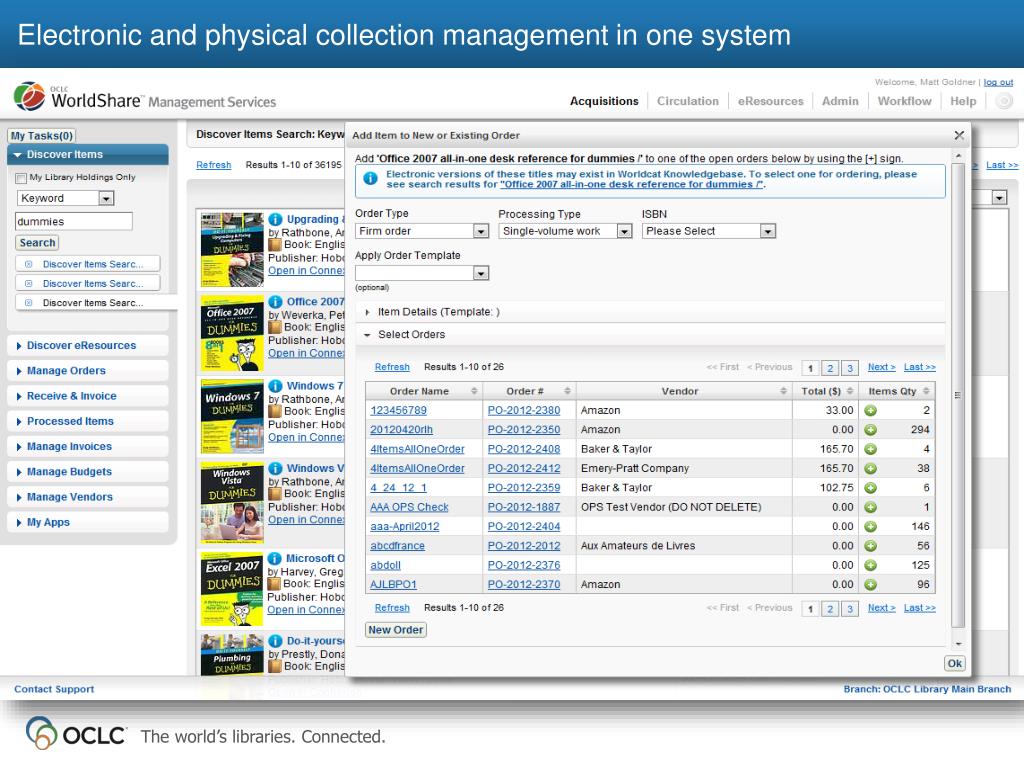Add item to aaa-April2012 order plus icon
The width and height of the screenshot is (1024, 768).
pyautogui.click(x=871, y=526)
